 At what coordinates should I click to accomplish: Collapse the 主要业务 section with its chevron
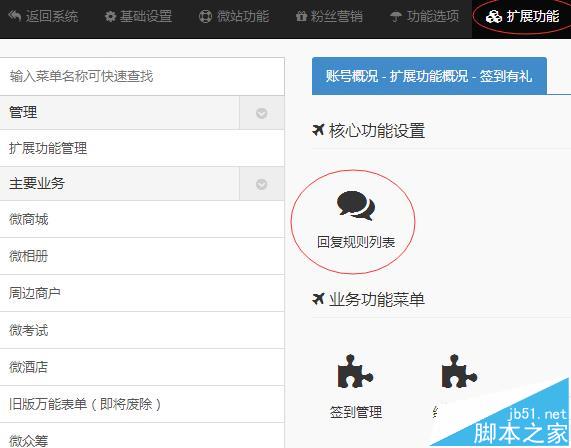pyautogui.click(x=261, y=184)
